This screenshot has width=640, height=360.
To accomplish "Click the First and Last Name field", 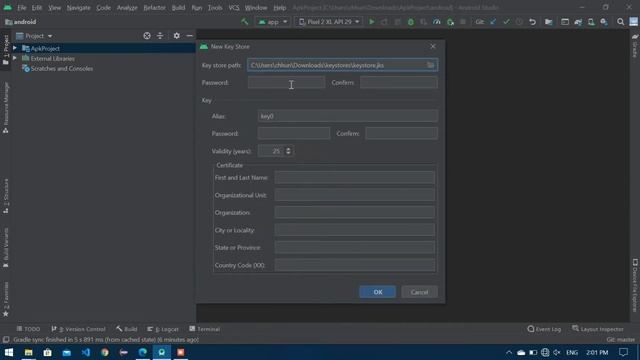I will tap(355, 178).
